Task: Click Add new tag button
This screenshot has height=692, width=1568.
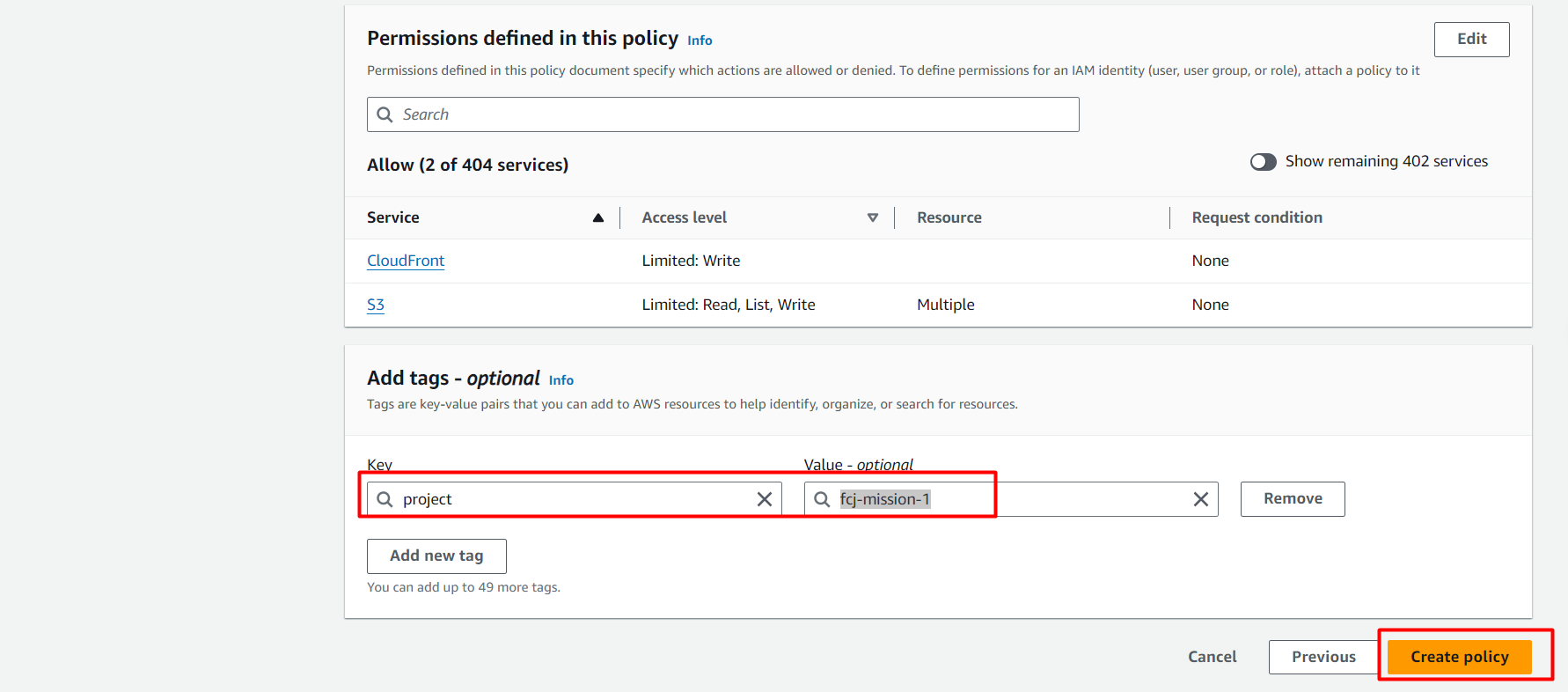Action: [x=436, y=556]
